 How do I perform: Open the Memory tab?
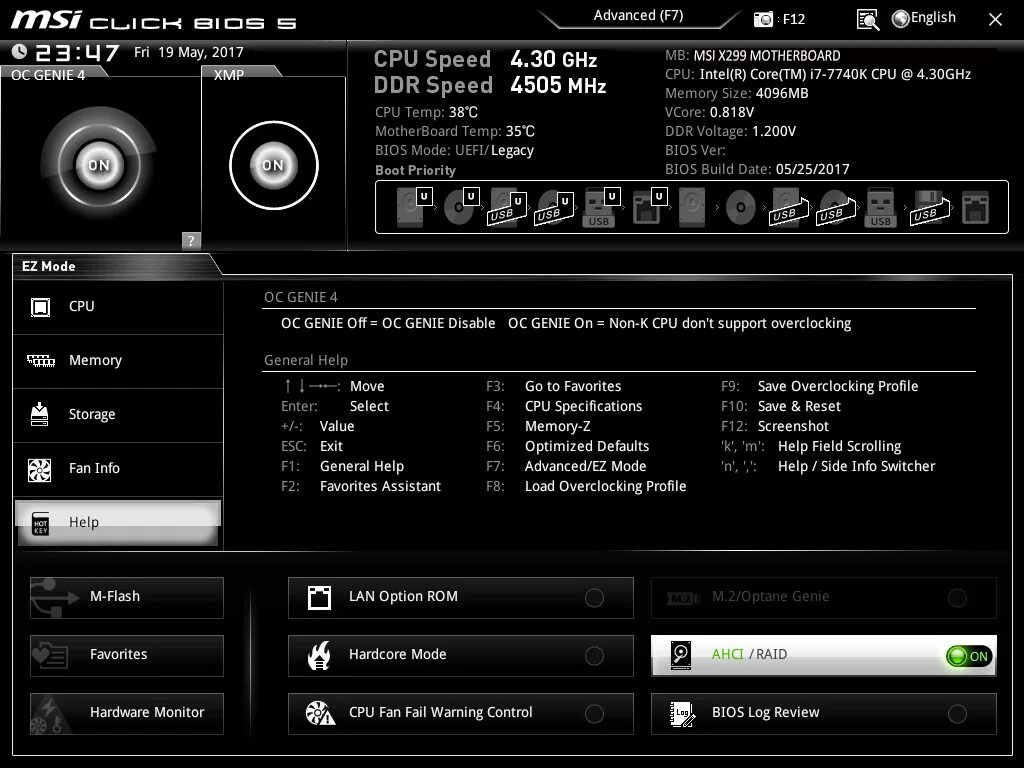(x=118, y=360)
